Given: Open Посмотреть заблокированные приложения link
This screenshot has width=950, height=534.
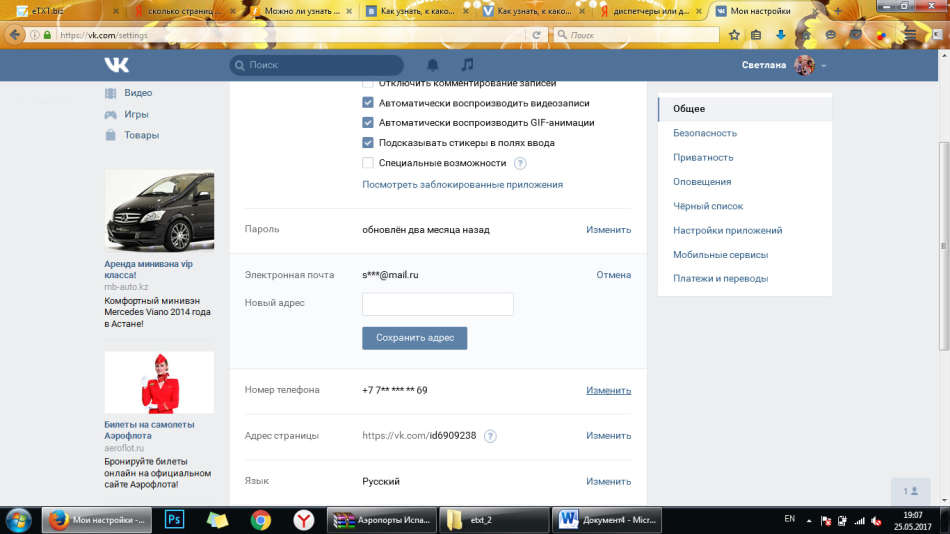Looking at the screenshot, I should coord(462,184).
